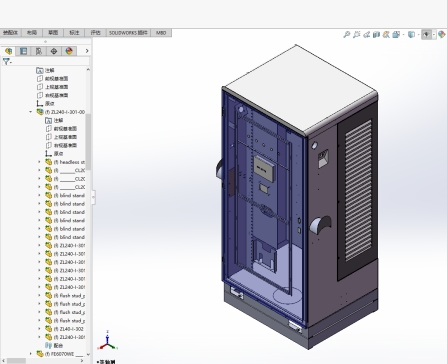Select the Zoom to Area tool
Viewport: 447px width, 364px height.
[357, 34]
